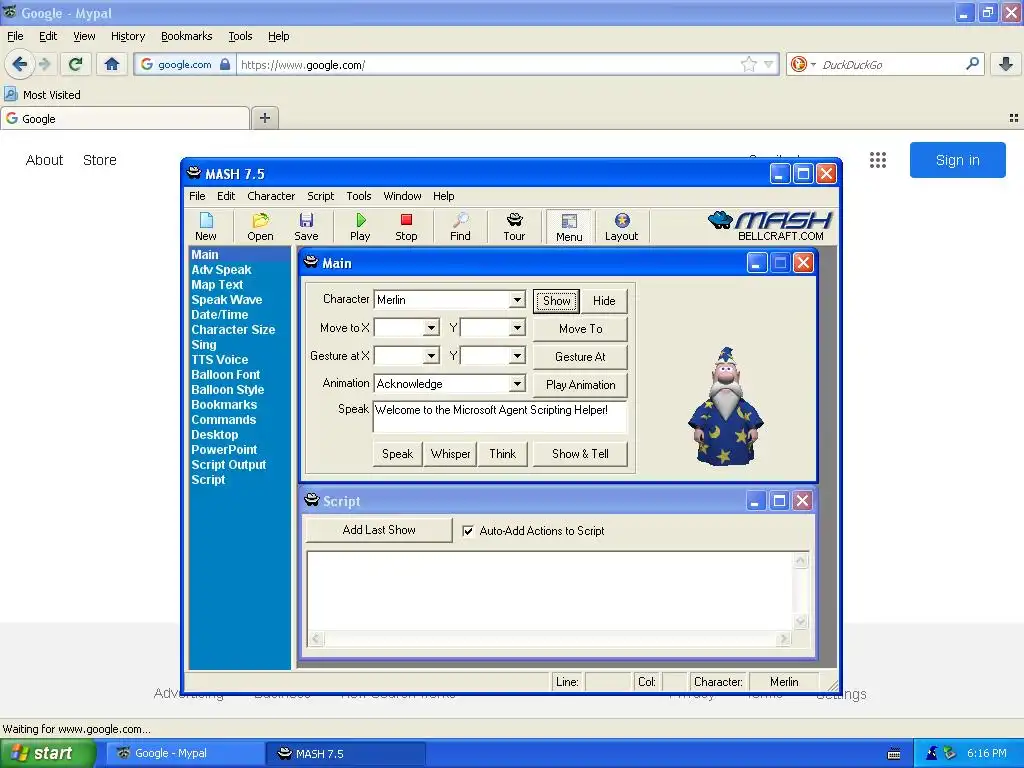The image size is (1024, 768).
Task: Click the Whisper button
Action: (x=451, y=454)
